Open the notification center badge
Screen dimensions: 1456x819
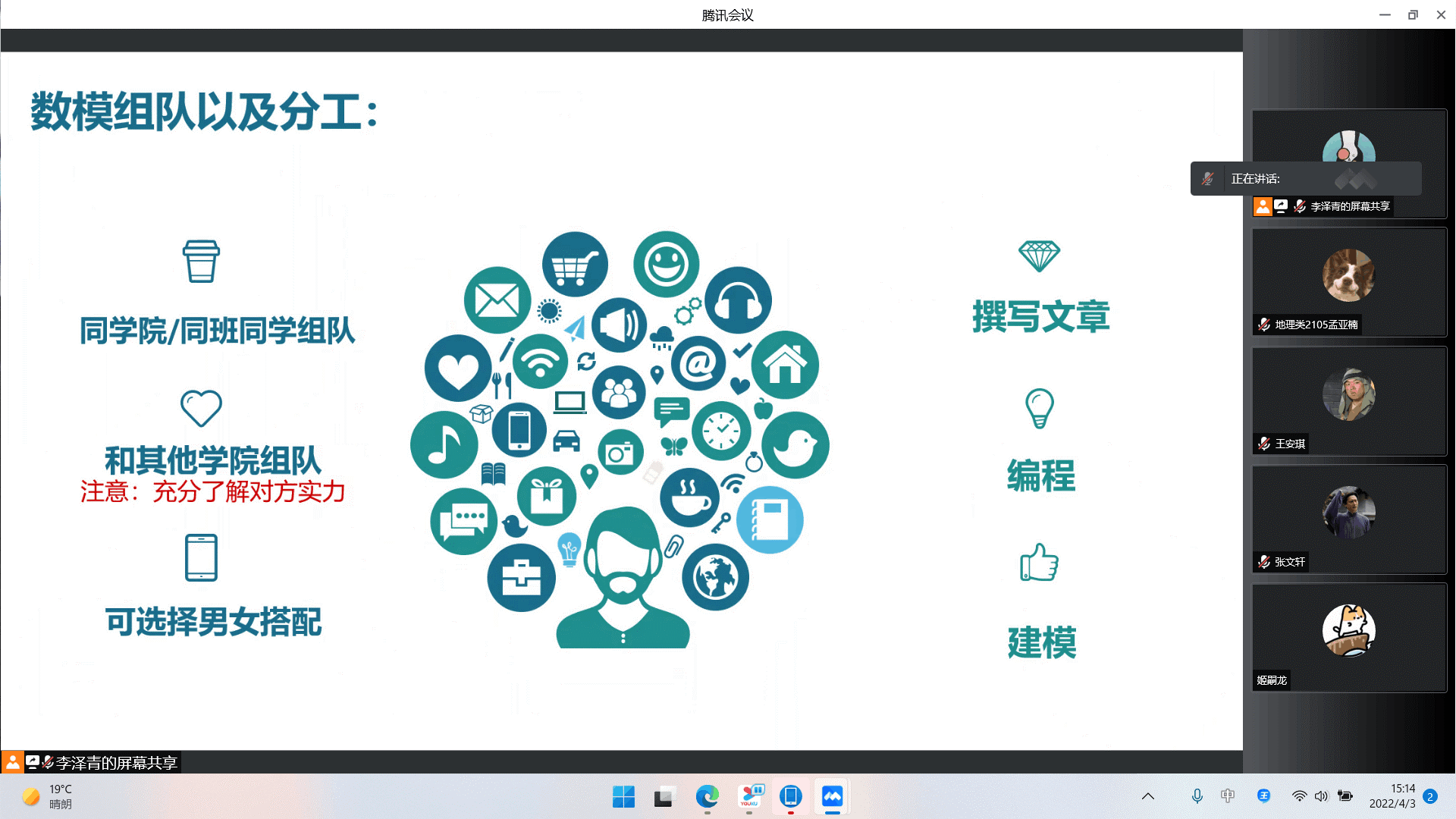click(x=1430, y=796)
